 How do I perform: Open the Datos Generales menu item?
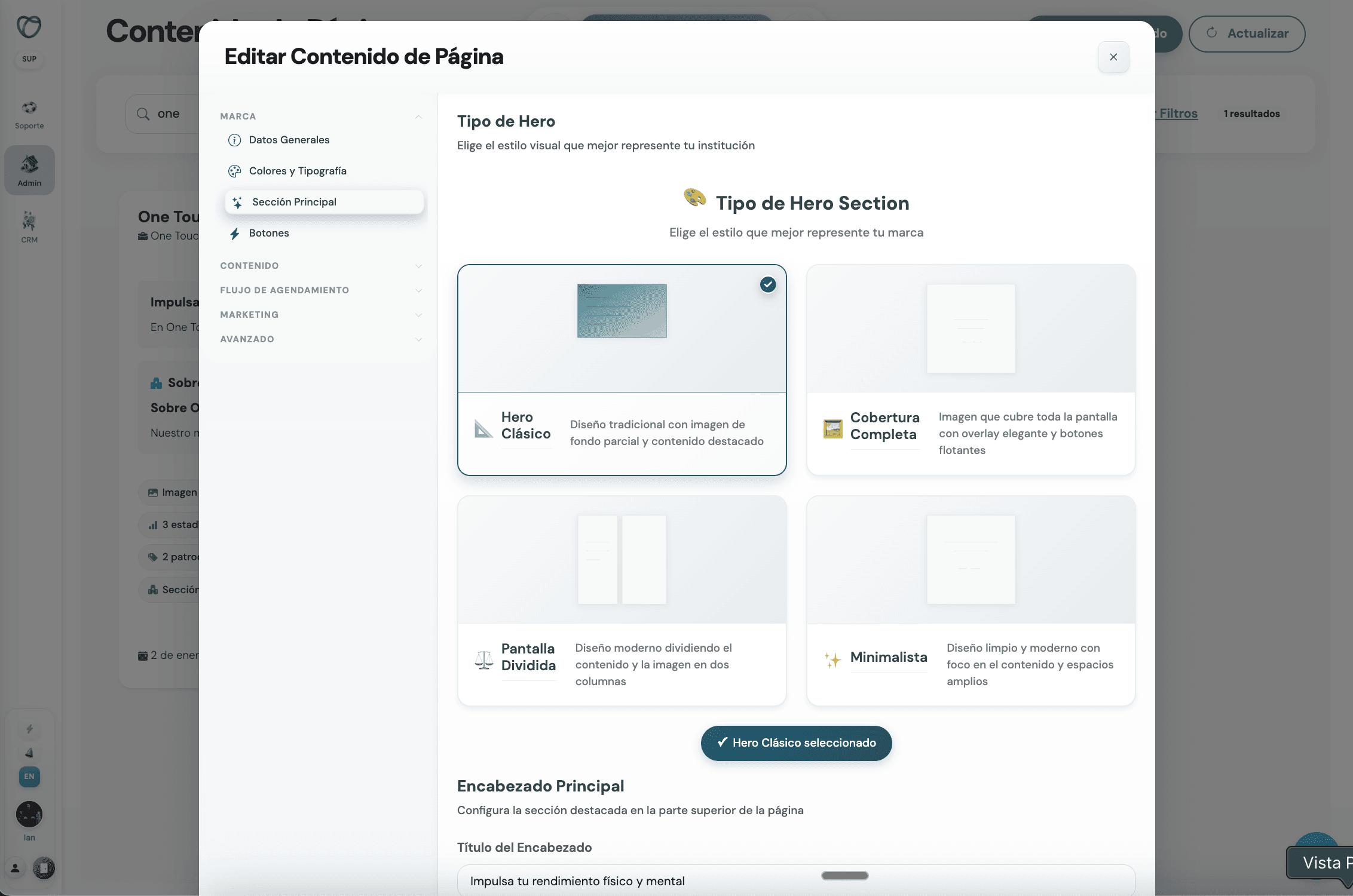point(289,140)
